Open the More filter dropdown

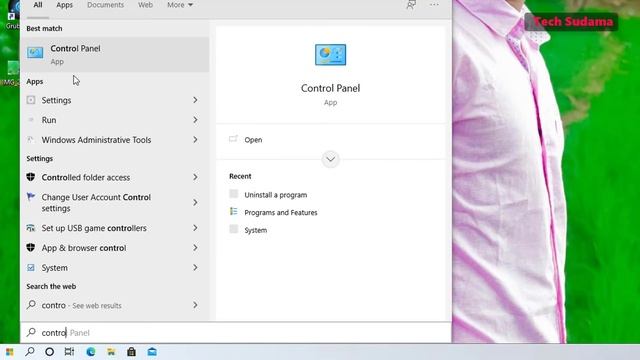[180, 5]
